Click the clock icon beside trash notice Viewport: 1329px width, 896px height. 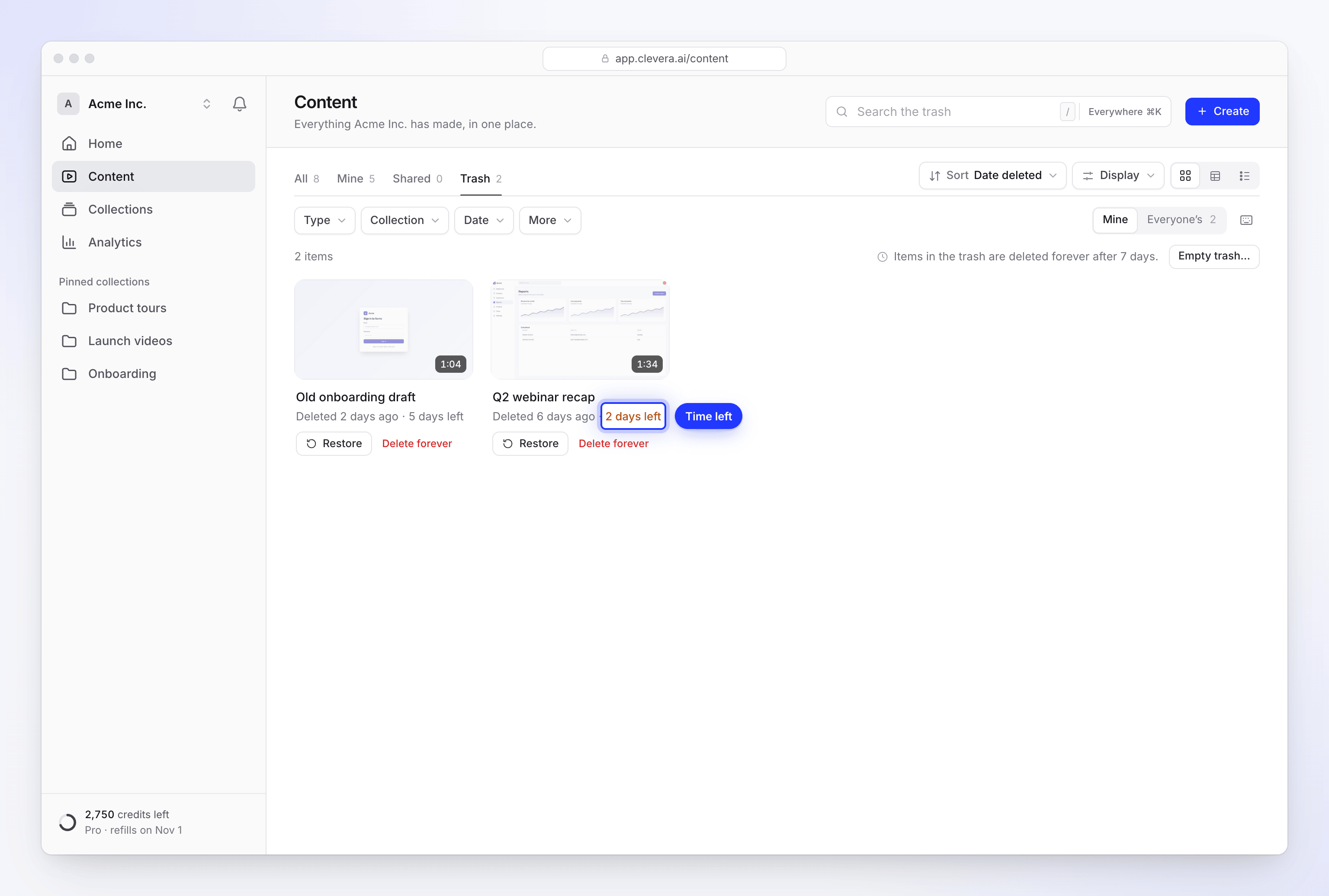point(882,256)
